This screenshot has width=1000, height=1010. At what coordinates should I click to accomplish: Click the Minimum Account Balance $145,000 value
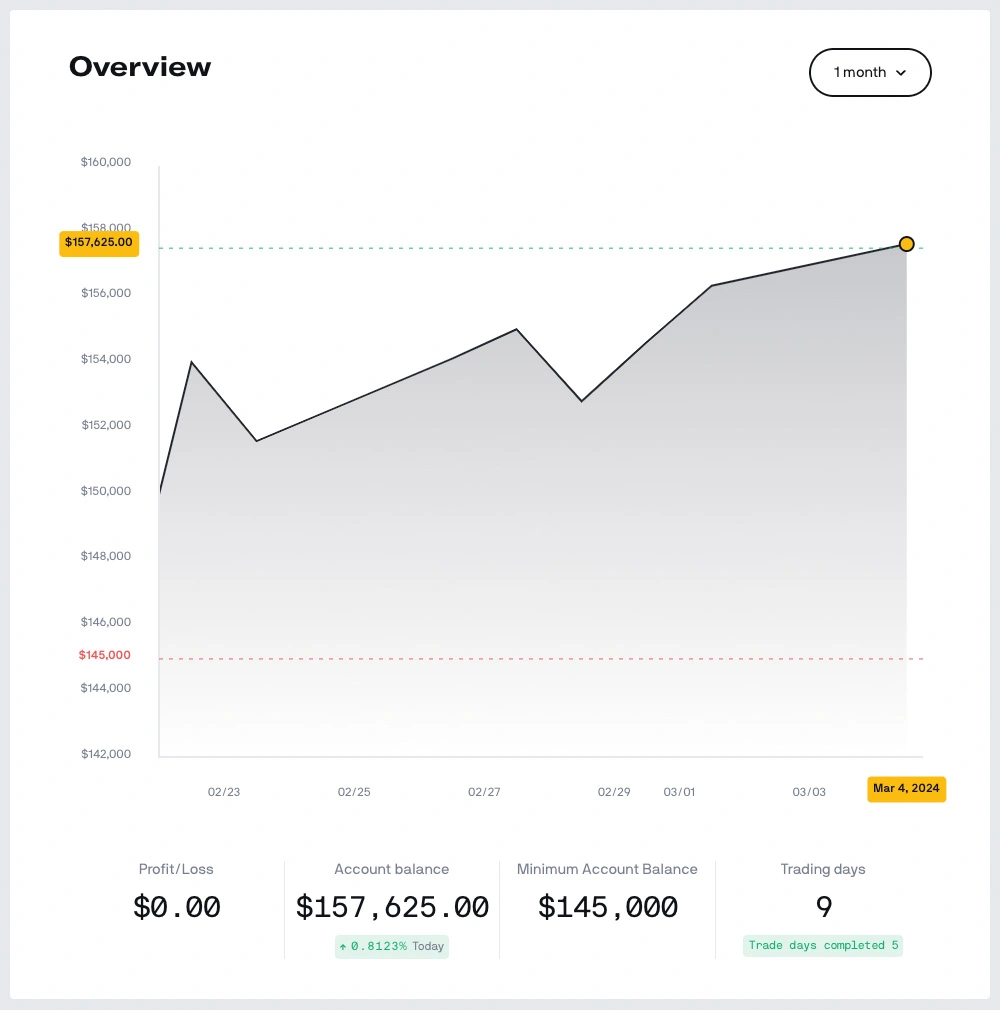point(607,907)
